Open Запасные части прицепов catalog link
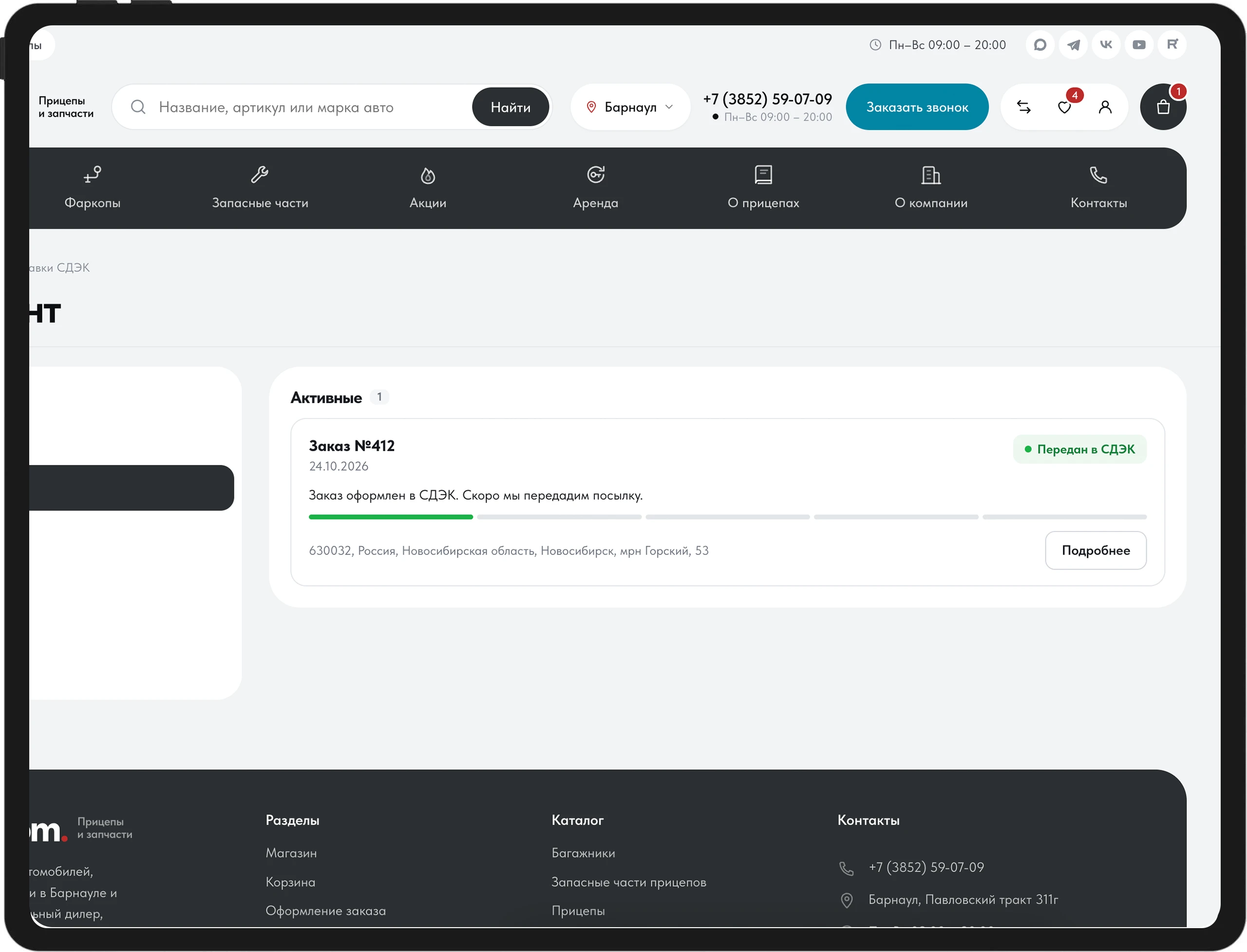The width and height of the screenshot is (1247, 952). 629,882
